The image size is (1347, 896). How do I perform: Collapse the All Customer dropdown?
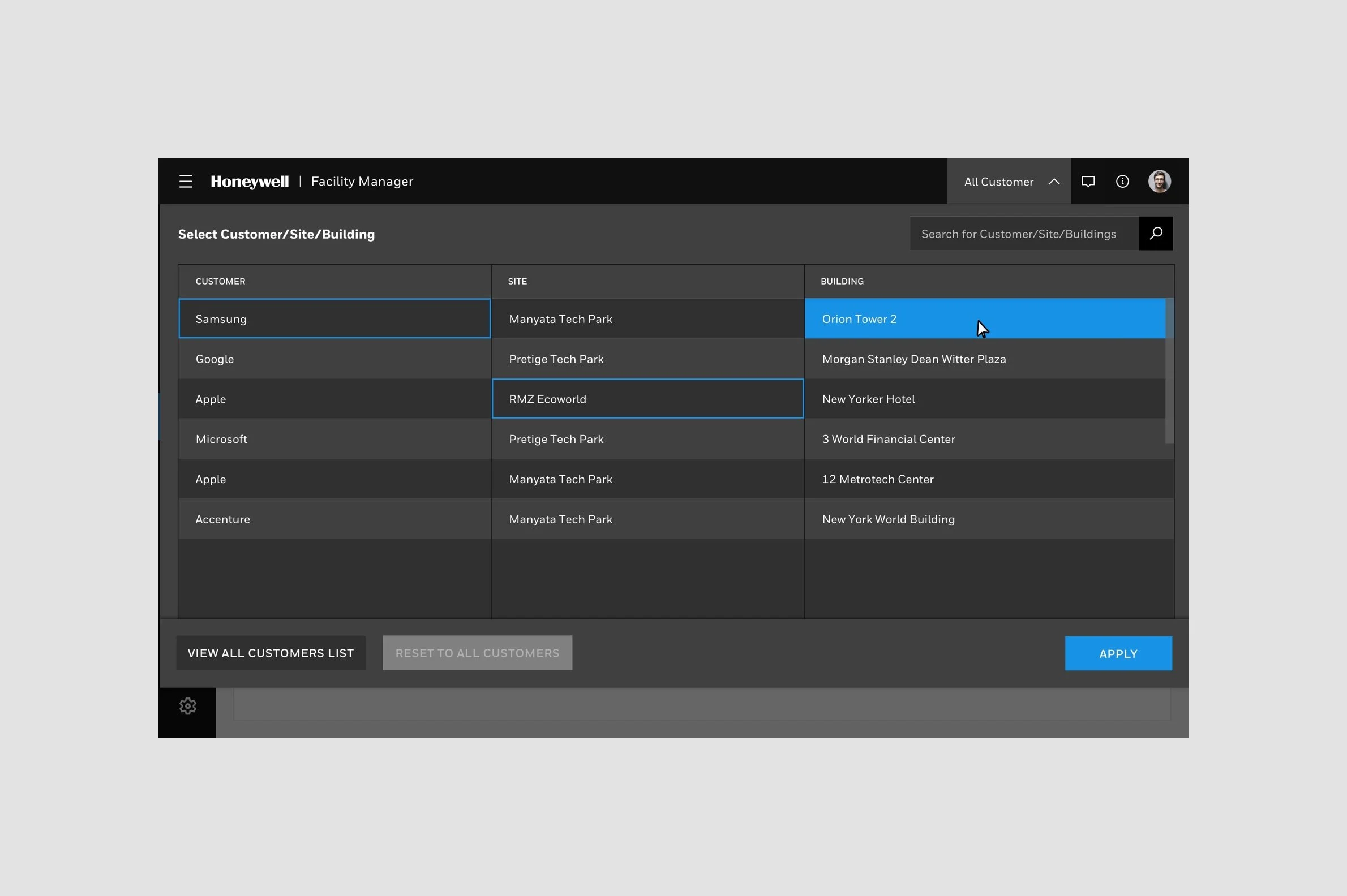(x=999, y=182)
